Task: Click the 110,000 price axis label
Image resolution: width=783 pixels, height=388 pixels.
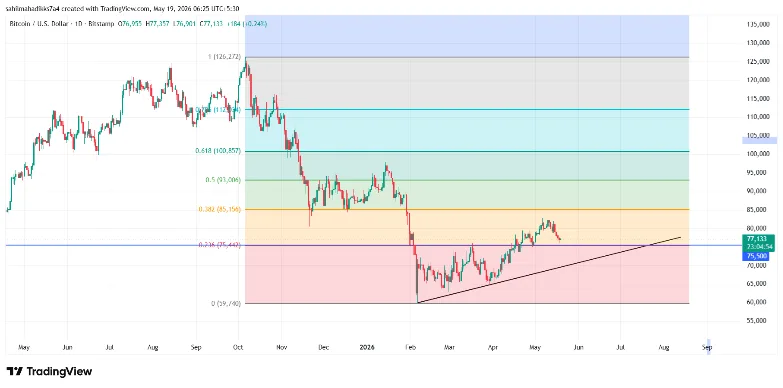Action: point(757,117)
